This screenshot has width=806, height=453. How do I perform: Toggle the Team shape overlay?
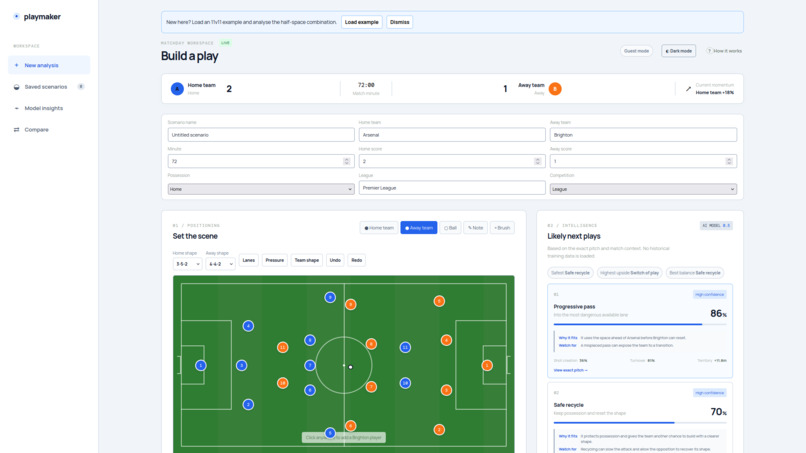pyautogui.click(x=307, y=260)
